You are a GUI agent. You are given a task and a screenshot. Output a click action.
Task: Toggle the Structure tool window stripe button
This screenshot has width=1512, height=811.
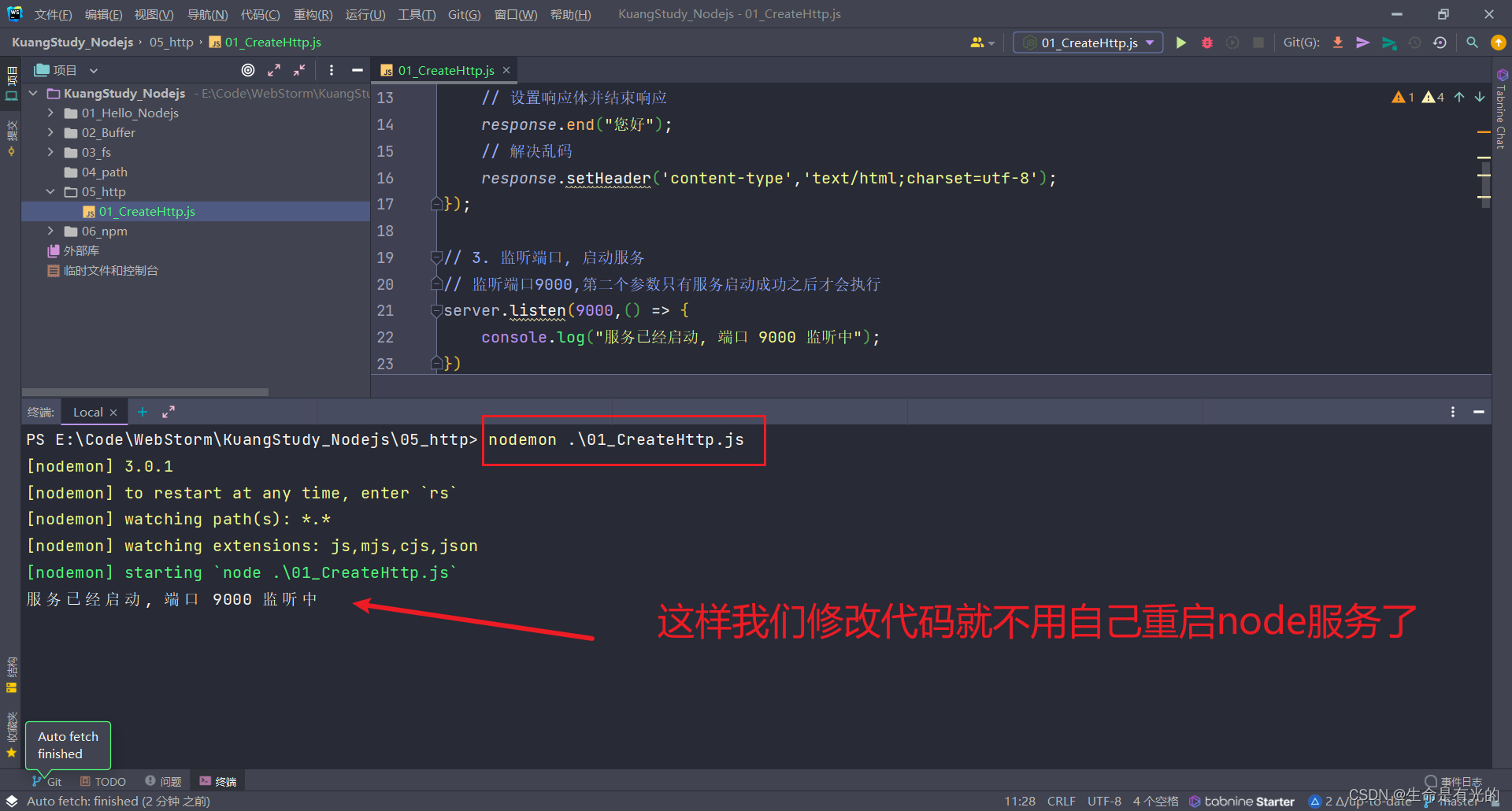11,675
